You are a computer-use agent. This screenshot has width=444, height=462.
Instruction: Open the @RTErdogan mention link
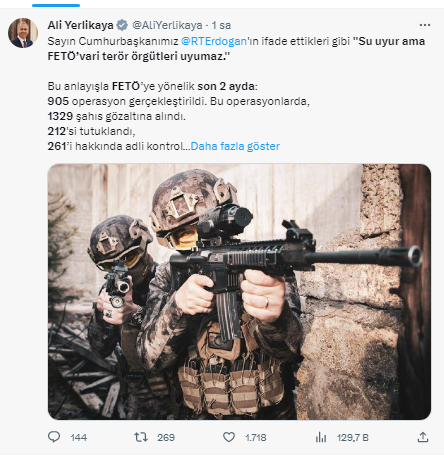pos(214,41)
